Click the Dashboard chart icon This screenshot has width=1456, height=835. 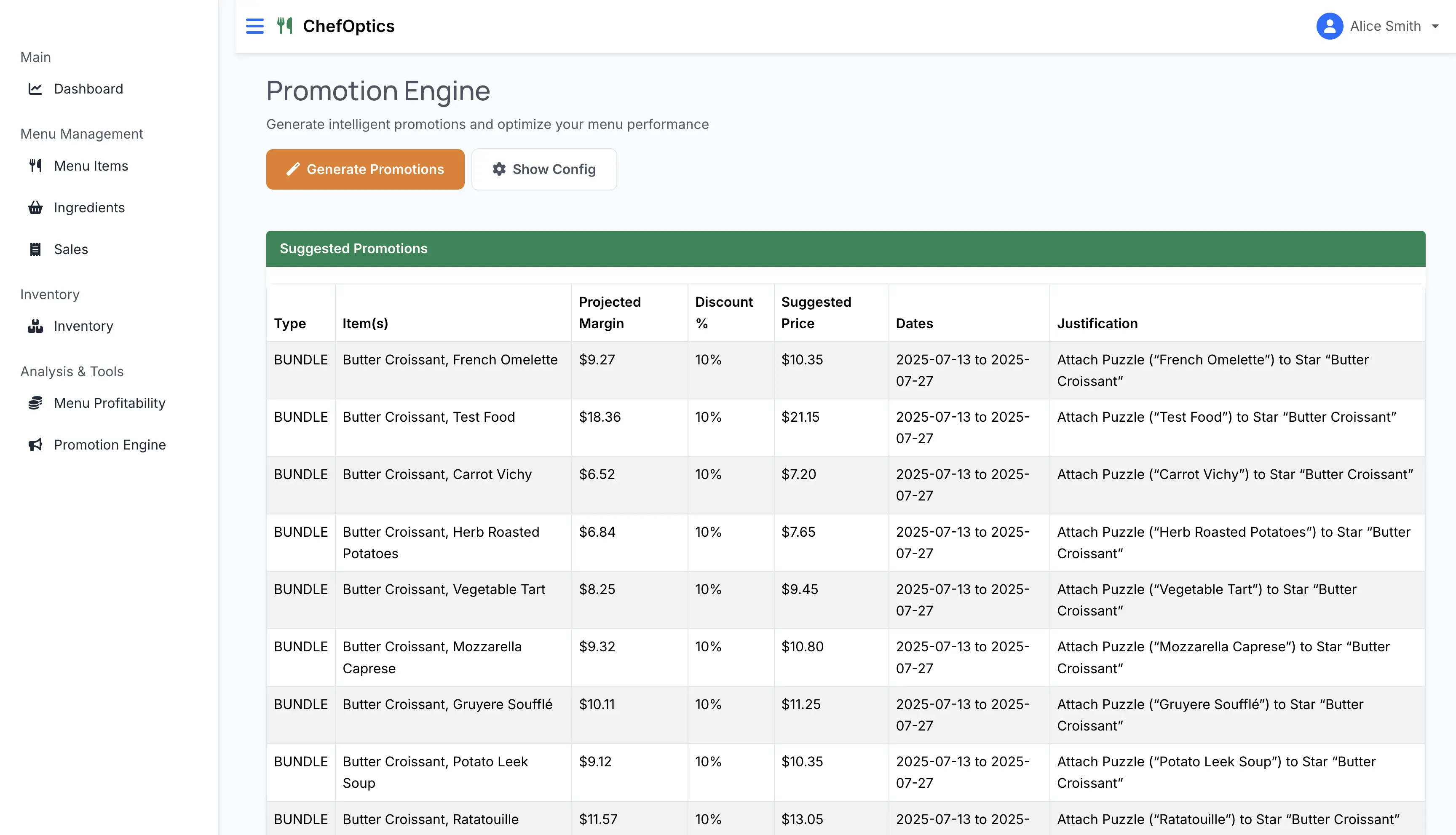point(35,89)
